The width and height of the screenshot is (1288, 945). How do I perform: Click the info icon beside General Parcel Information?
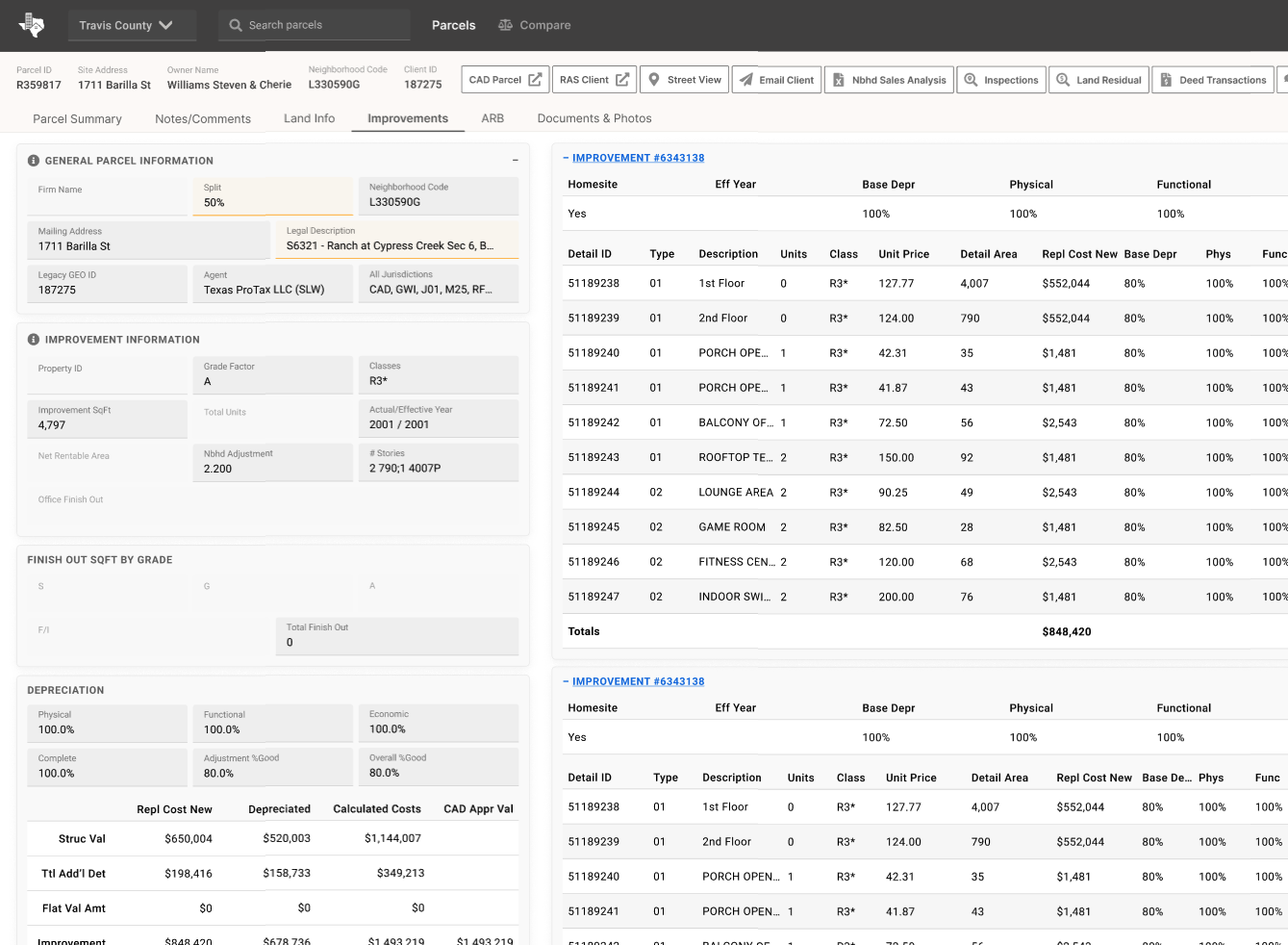(34, 161)
